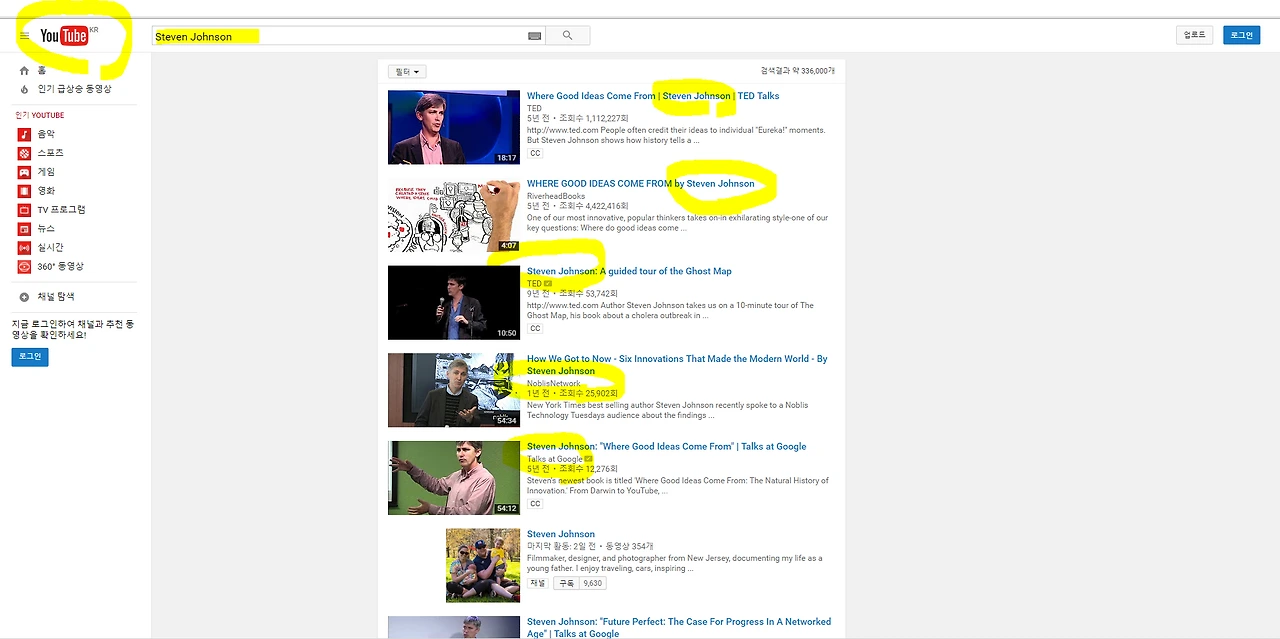Open the filter dropdown above results
This screenshot has height=639, width=1280.
407,72
